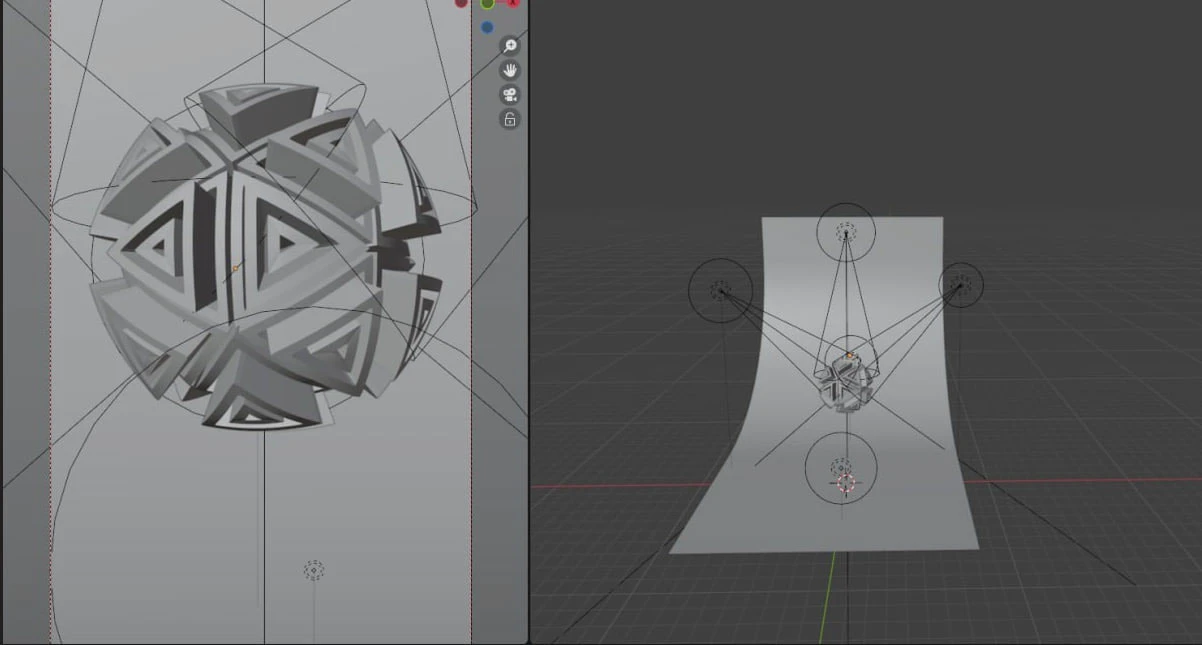Click the red-white 3D cursor
1202x645 pixels.
click(x=846, y=484)
